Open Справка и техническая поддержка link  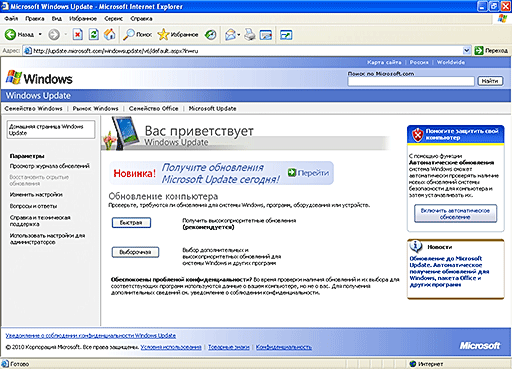coord(40,221)
